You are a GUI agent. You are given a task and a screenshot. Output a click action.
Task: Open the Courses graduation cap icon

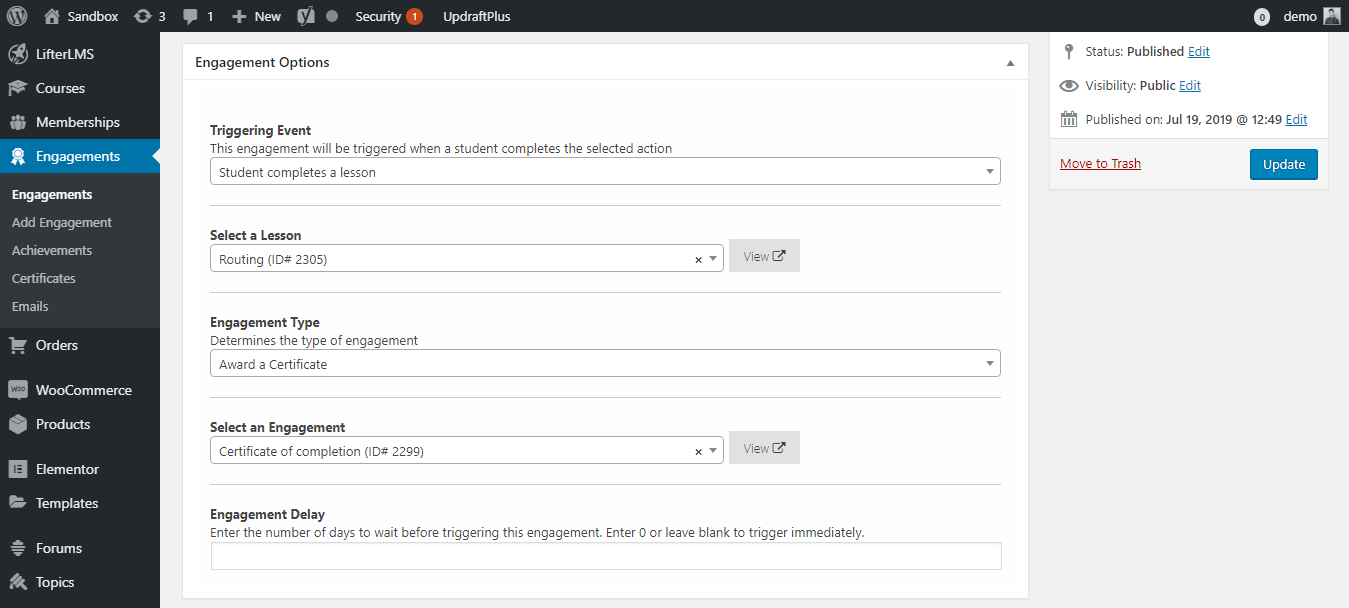[18, 88]
